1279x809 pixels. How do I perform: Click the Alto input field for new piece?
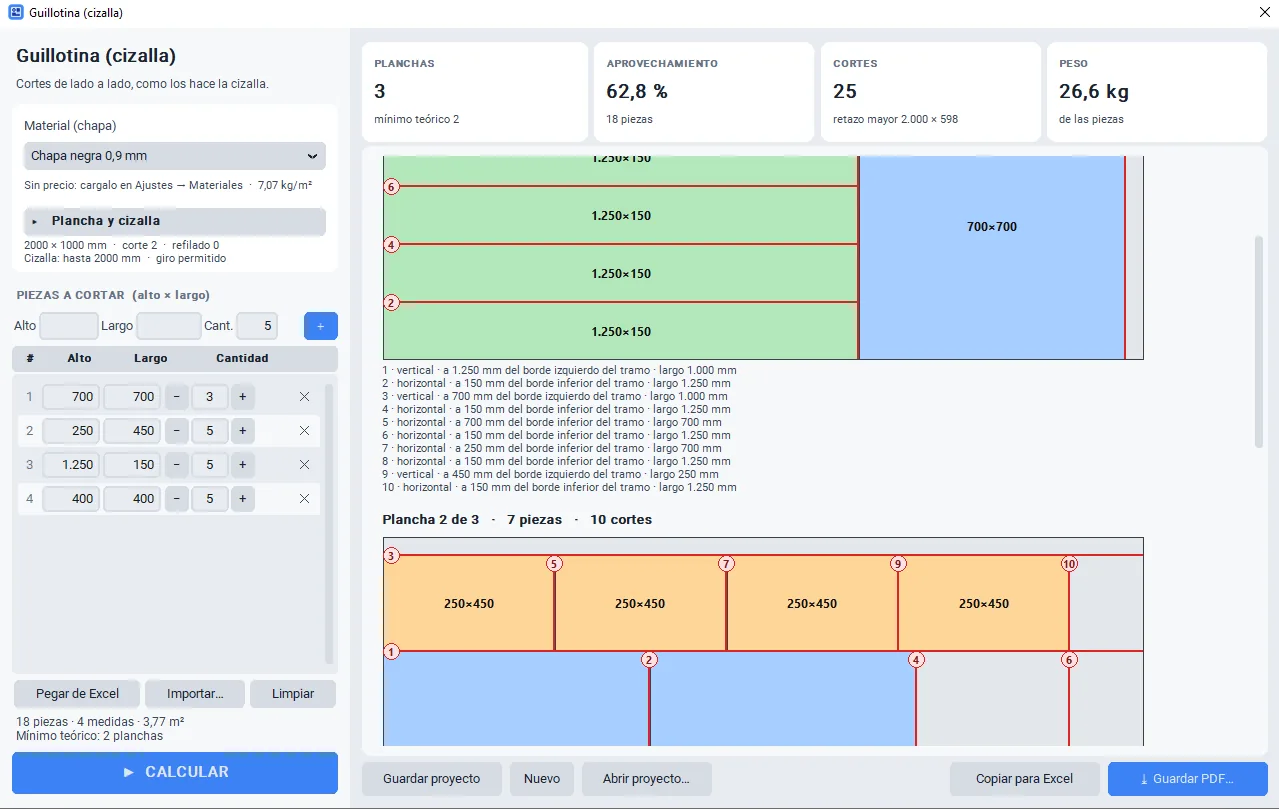[x=69, y=326]
